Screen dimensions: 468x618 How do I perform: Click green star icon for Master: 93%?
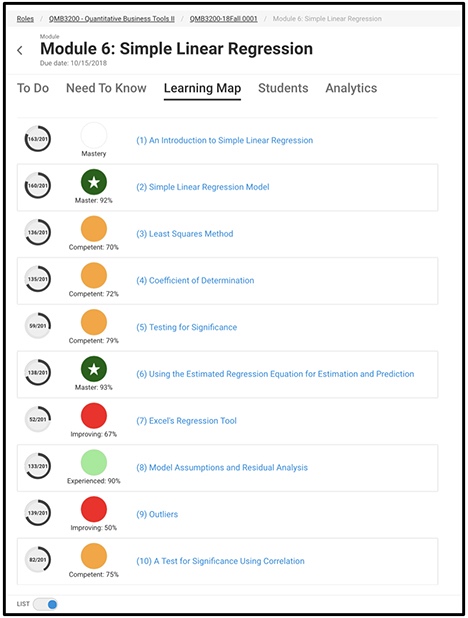pos(94,369)
